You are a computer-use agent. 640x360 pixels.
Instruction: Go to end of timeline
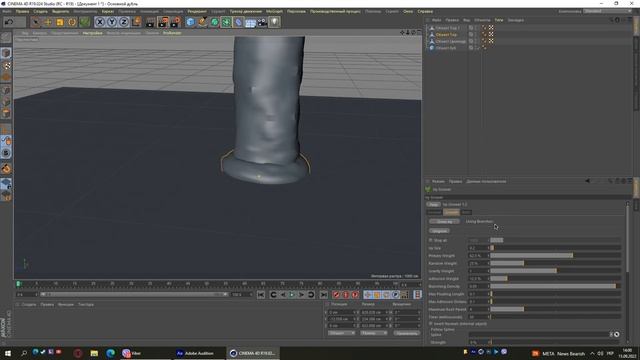point(323,294)
